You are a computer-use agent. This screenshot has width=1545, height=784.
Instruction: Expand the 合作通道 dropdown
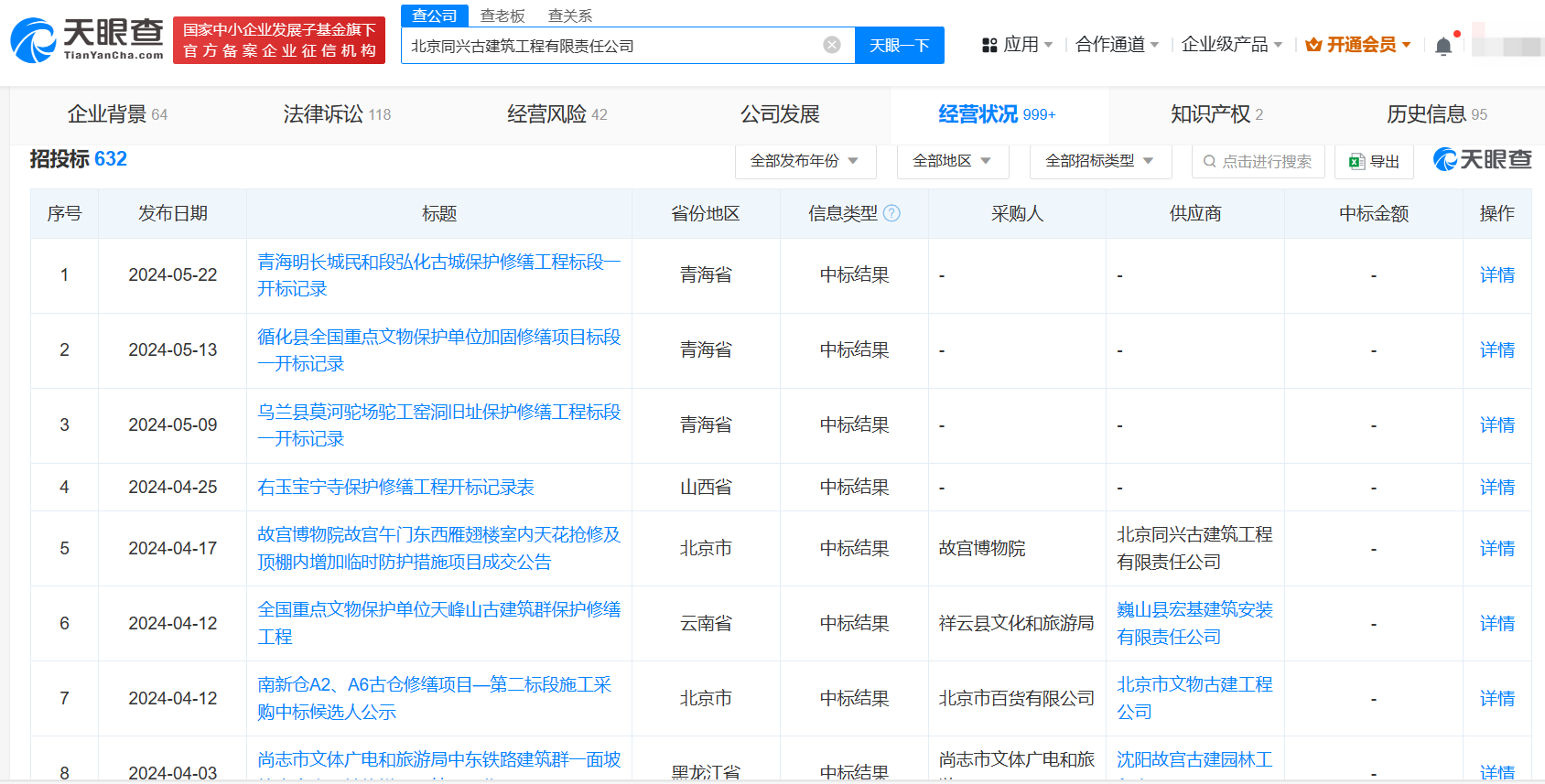tap(1118, 45)
